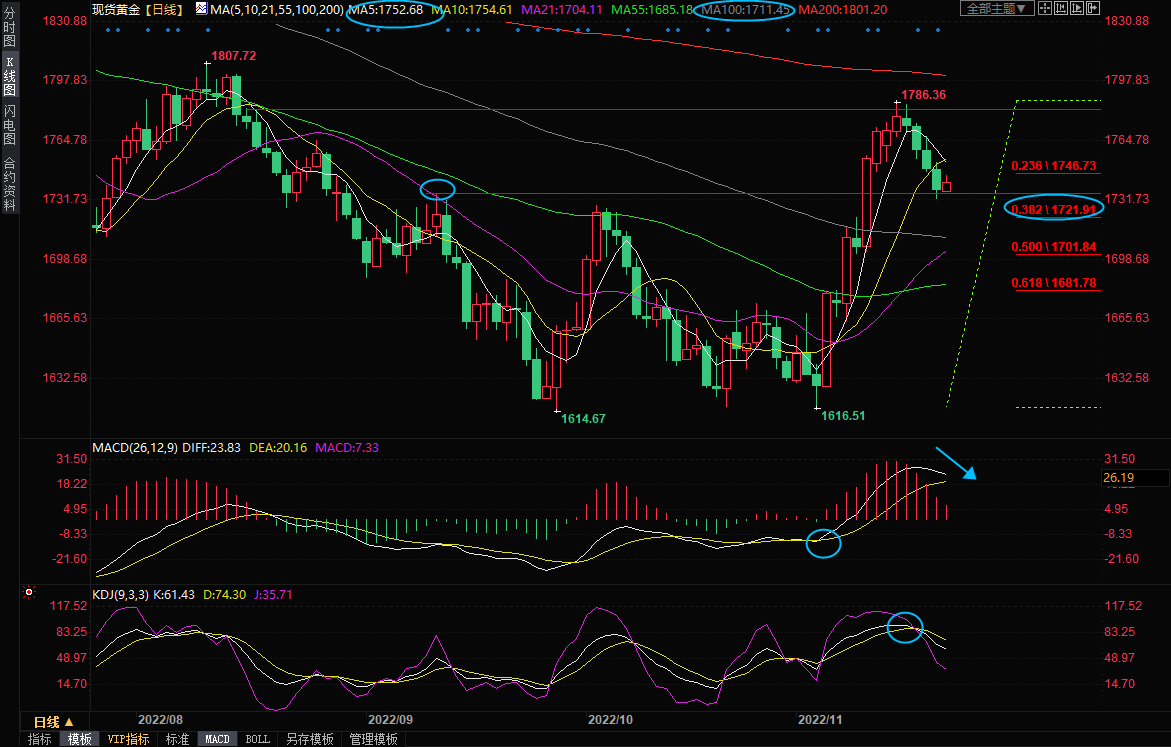Image resolution: width=1171 pixels, height=747 pixels.
Task: Click the 管理模板 button
Action: [x=372, y=740]
